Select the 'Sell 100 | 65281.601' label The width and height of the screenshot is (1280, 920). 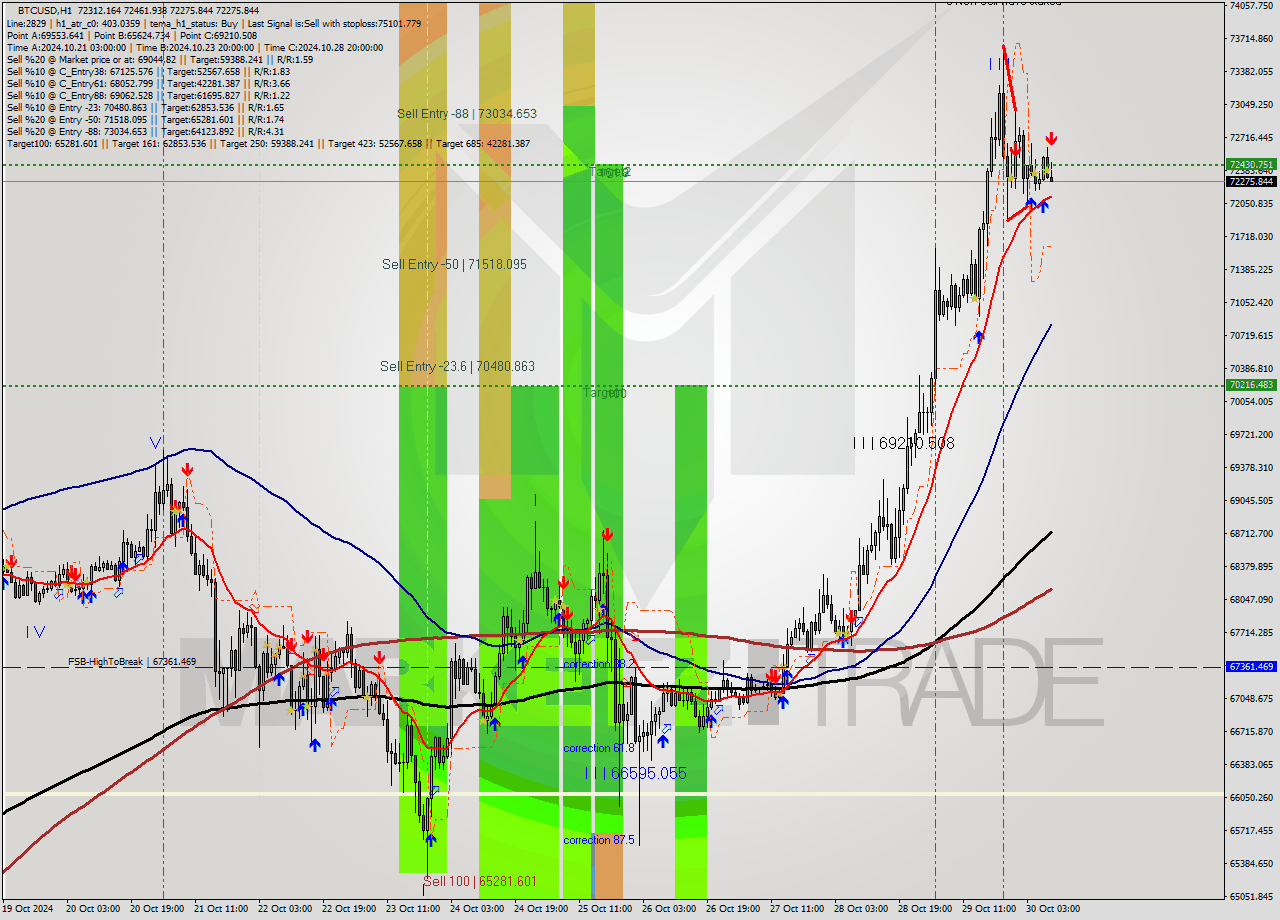[480, 881]
